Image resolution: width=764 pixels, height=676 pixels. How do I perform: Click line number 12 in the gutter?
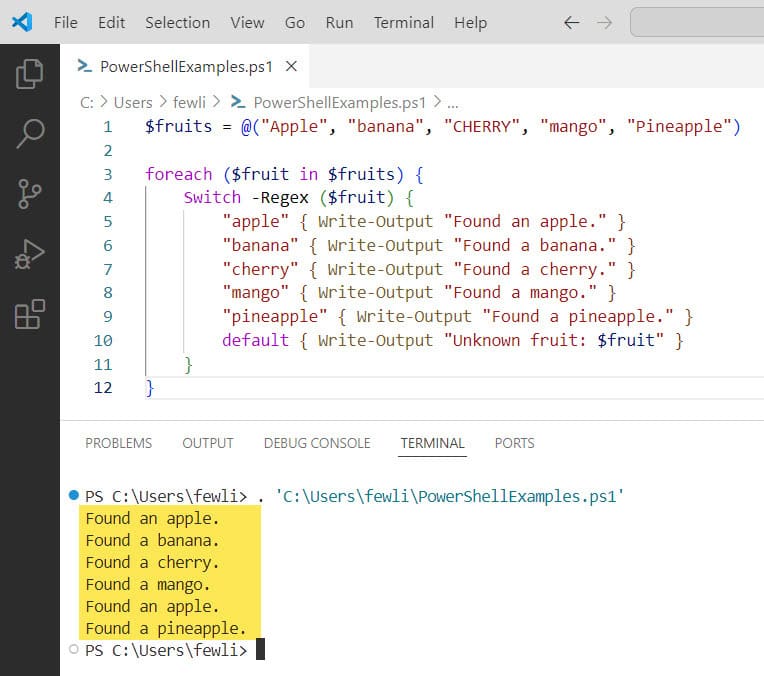[103, 387]
